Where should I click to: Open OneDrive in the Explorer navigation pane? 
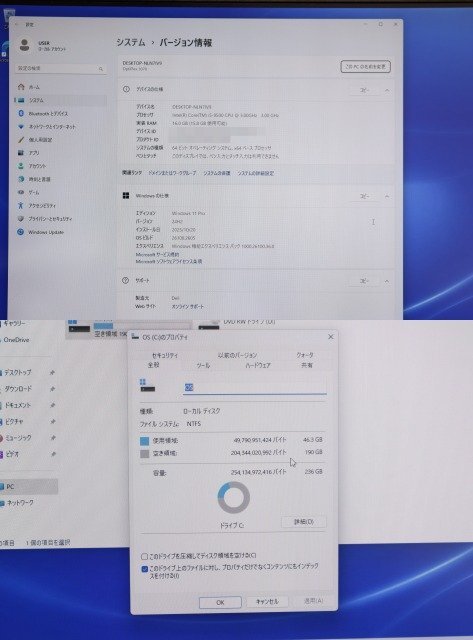(16, 340)
